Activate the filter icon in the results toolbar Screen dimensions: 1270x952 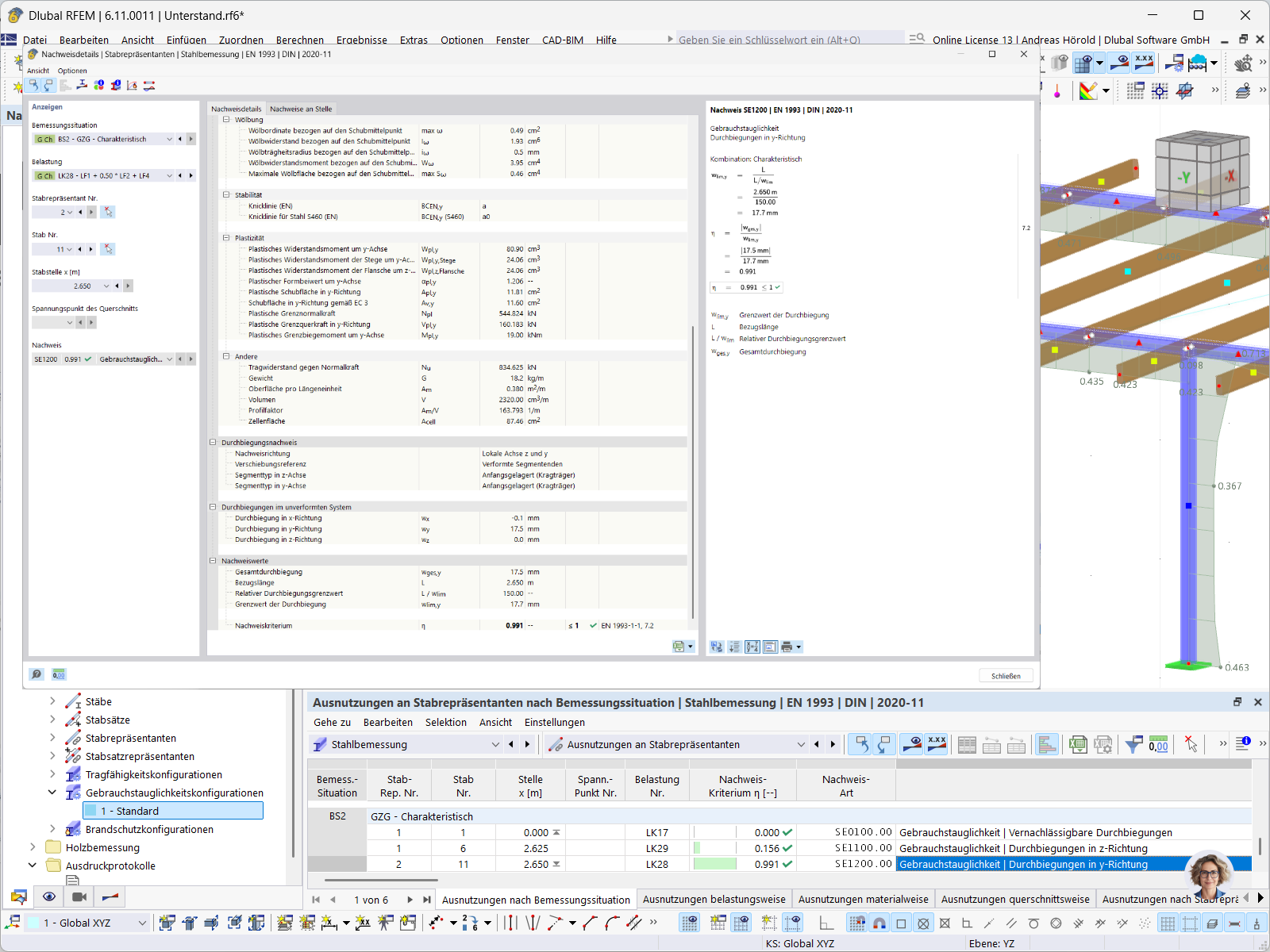(1133, 744)
